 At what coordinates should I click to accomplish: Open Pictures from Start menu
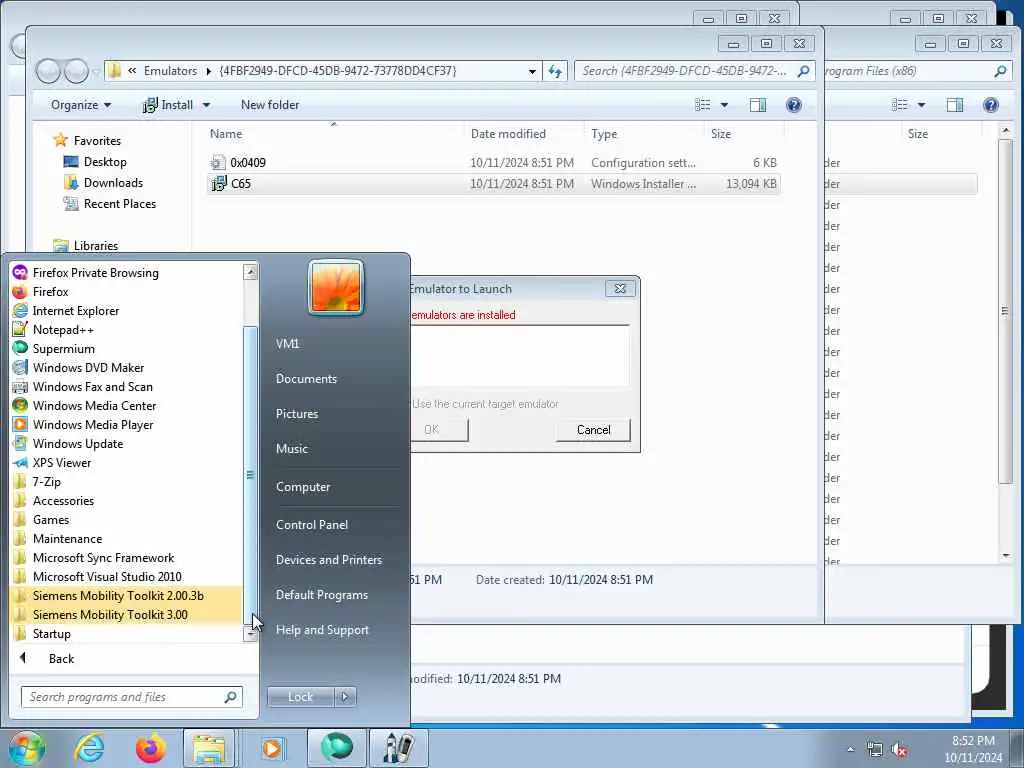(x=296, y=413)
